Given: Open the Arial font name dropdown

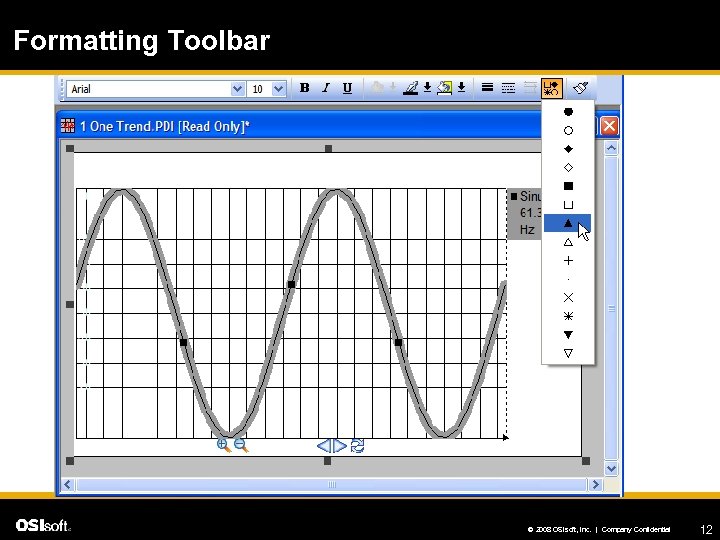Looking at the screenshot, I should (x=237, y=89).
